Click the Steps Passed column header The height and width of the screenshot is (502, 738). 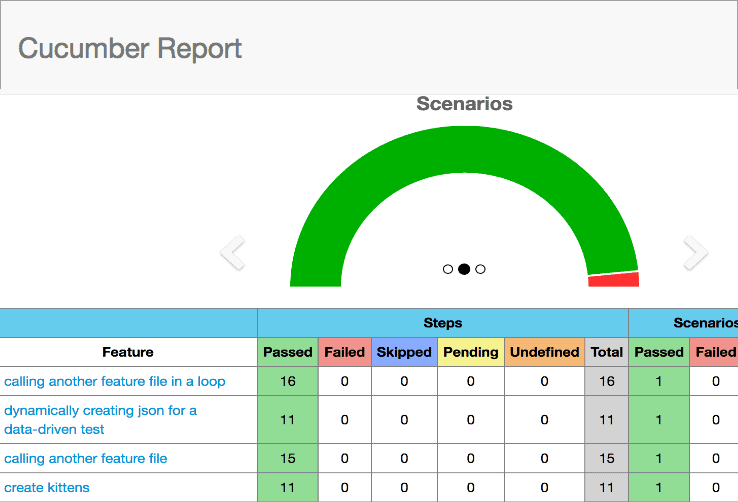coord(288,352)
